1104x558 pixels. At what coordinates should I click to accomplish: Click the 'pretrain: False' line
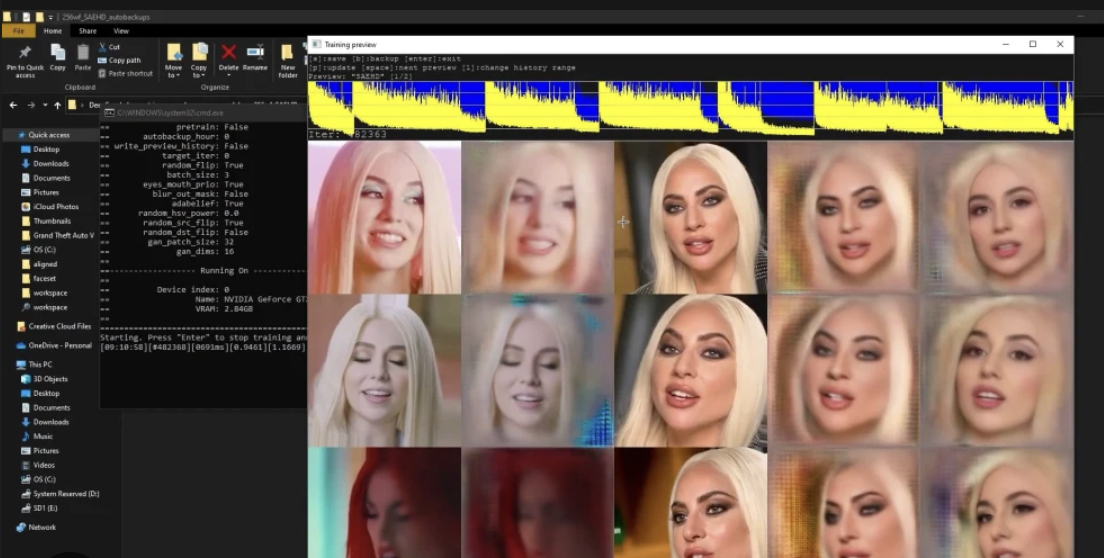tap(212, 127)
